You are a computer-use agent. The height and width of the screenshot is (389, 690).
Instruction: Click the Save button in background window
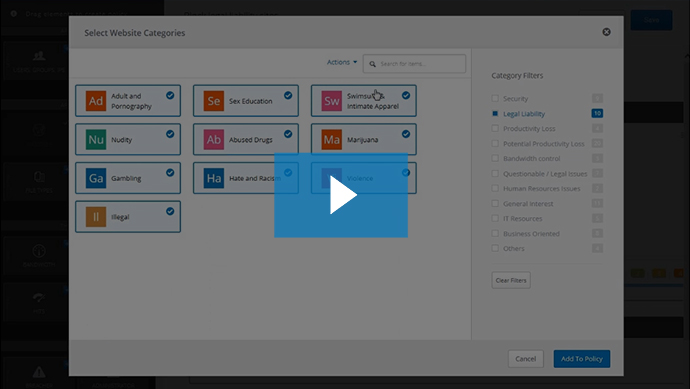coord(651,20)
